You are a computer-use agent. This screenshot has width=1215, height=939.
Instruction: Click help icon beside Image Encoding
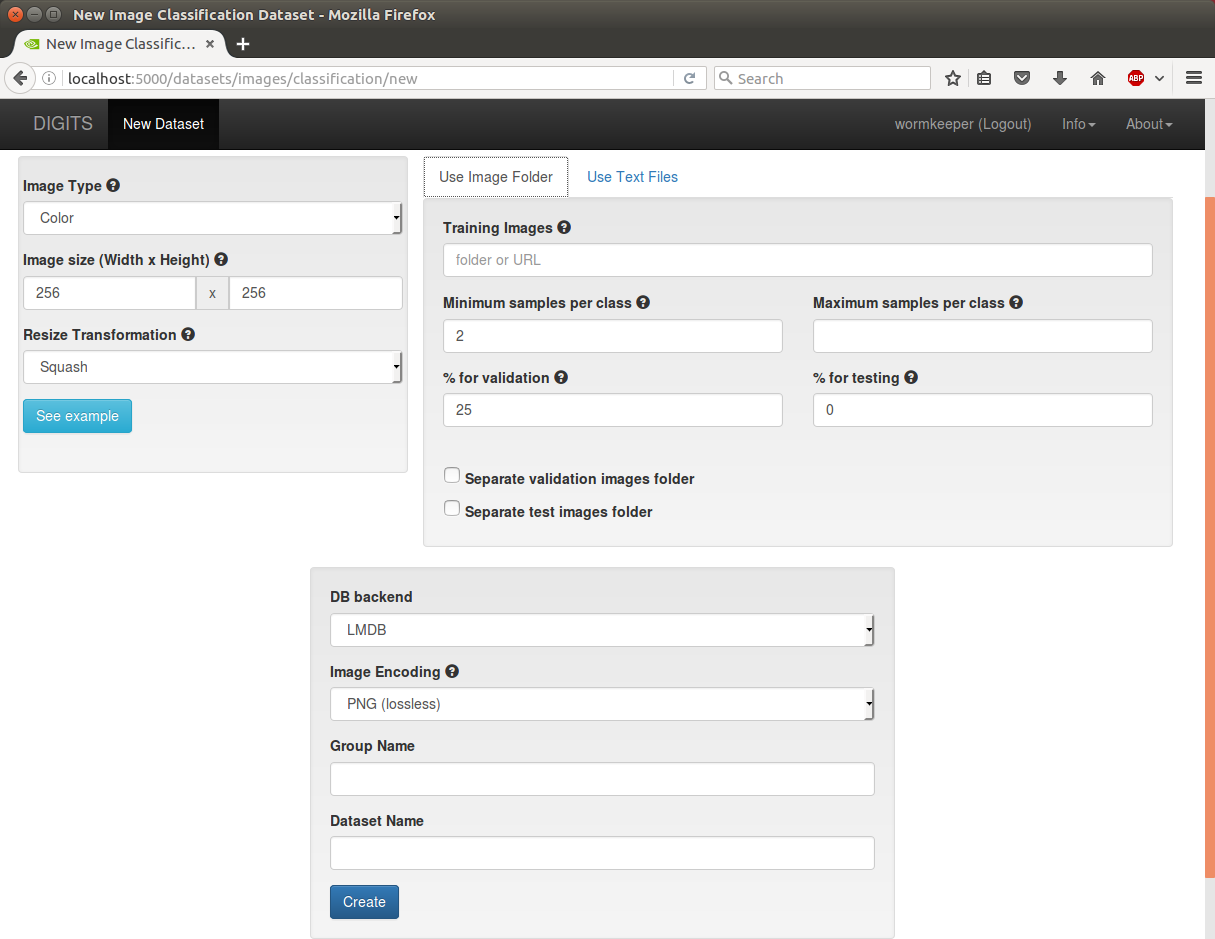pos(452,671)
